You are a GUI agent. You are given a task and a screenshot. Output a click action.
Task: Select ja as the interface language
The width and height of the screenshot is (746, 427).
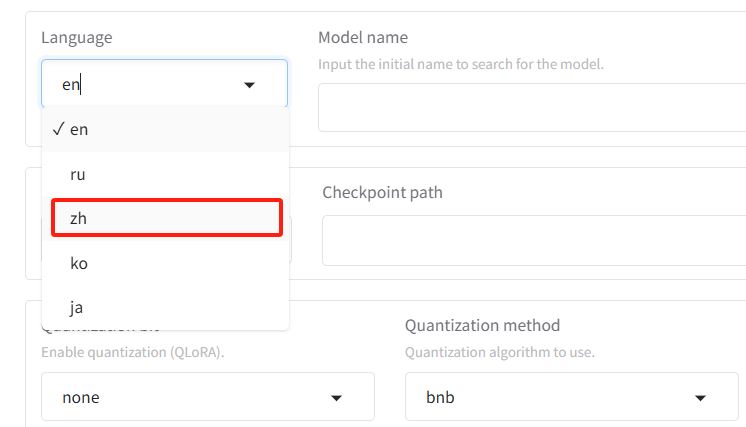click(x=165, y=308)
